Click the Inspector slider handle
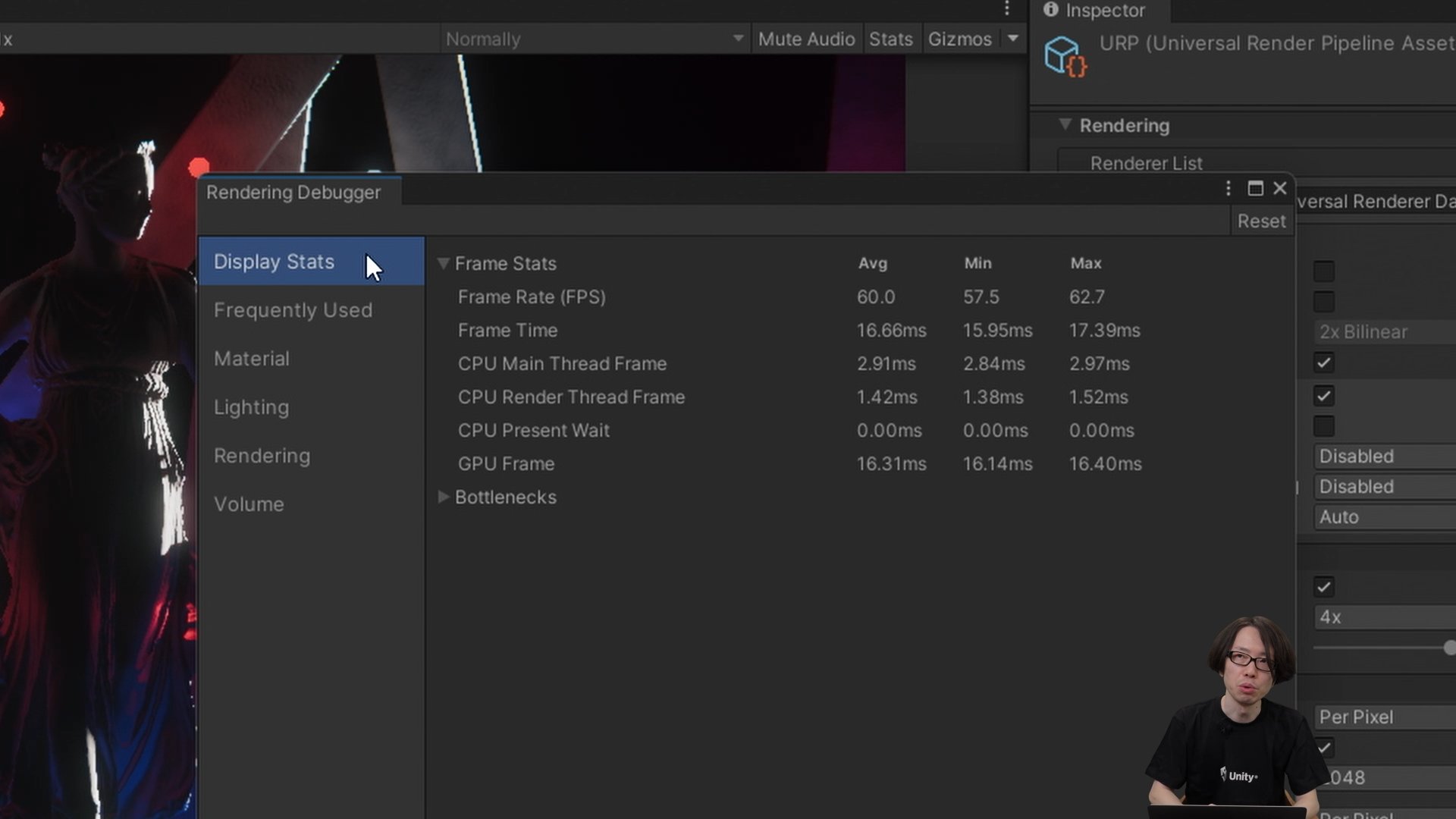The width and height of the screenshot is (1456, 819). pos(1449,648)
